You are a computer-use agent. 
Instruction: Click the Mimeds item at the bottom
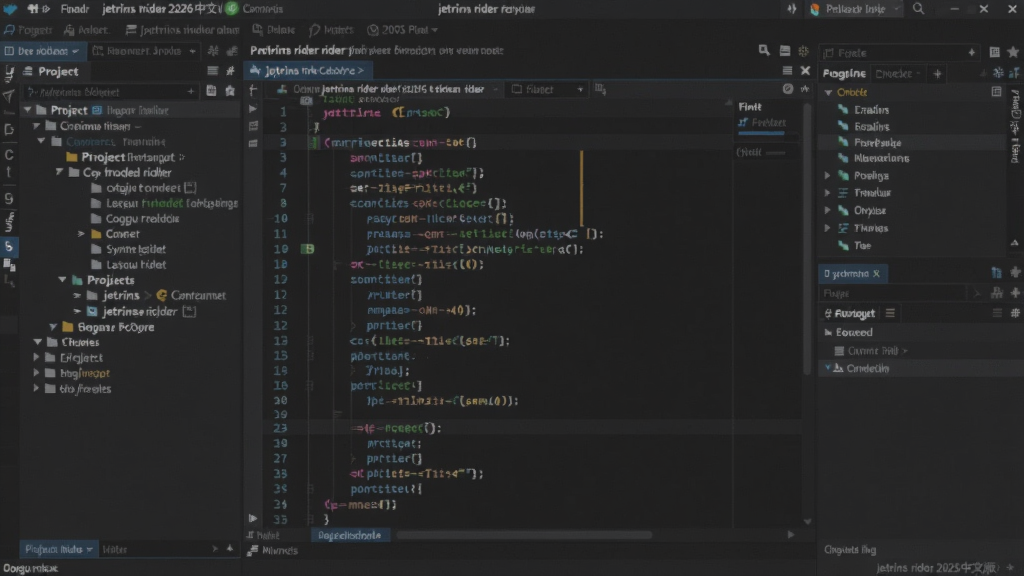coord(273,551)
